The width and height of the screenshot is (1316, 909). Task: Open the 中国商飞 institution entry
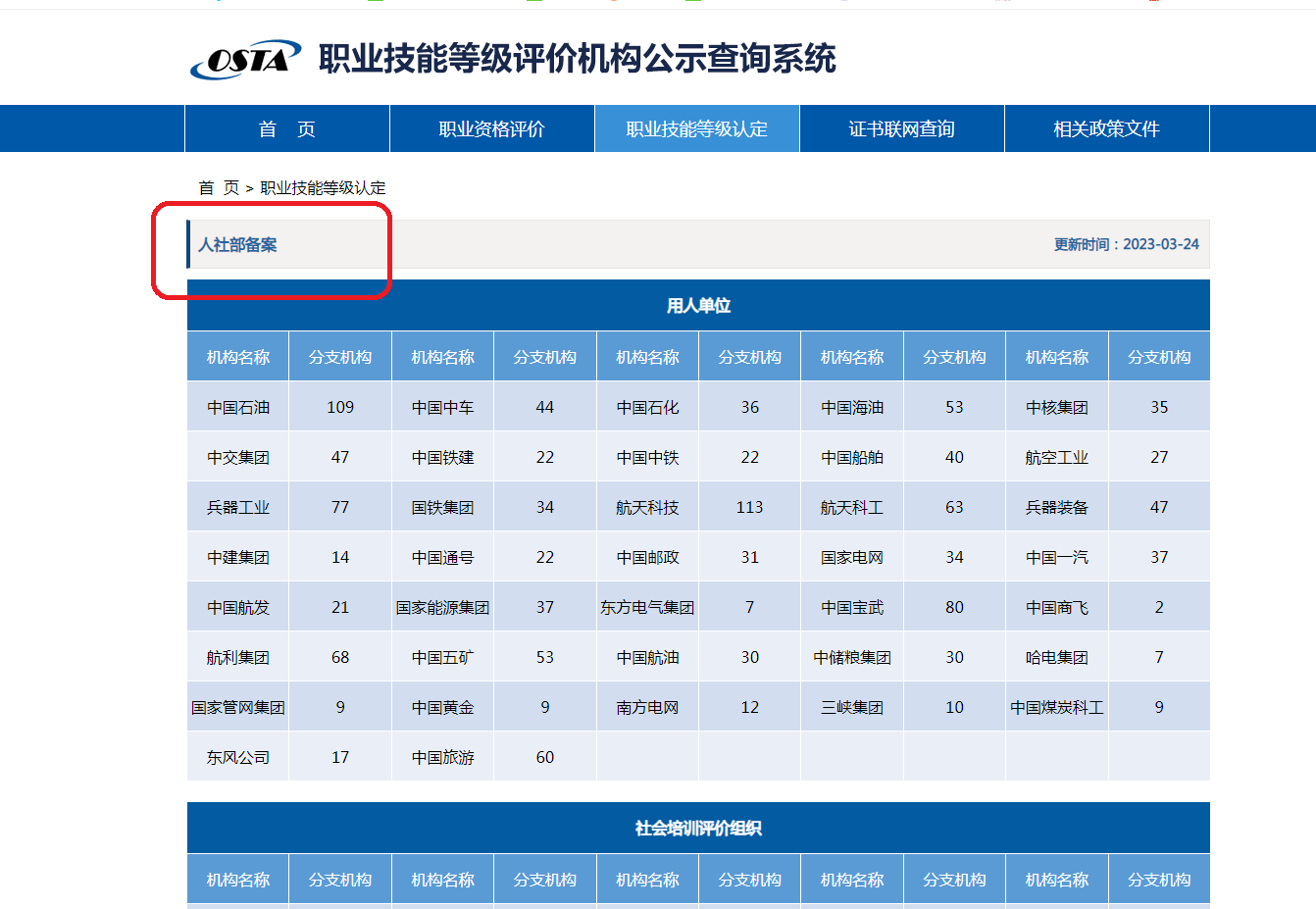coord(1057,607)
